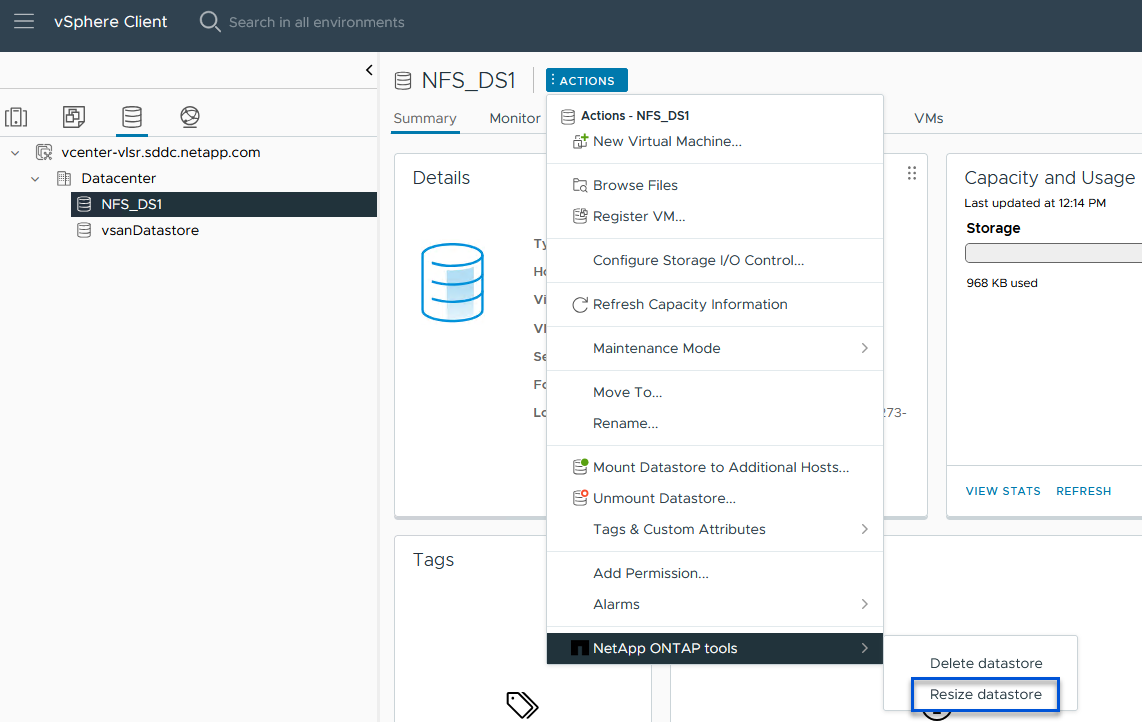Open the hamburger navigation menu
This screenshot has height=722, width=1142.
[x=23, y=22]
